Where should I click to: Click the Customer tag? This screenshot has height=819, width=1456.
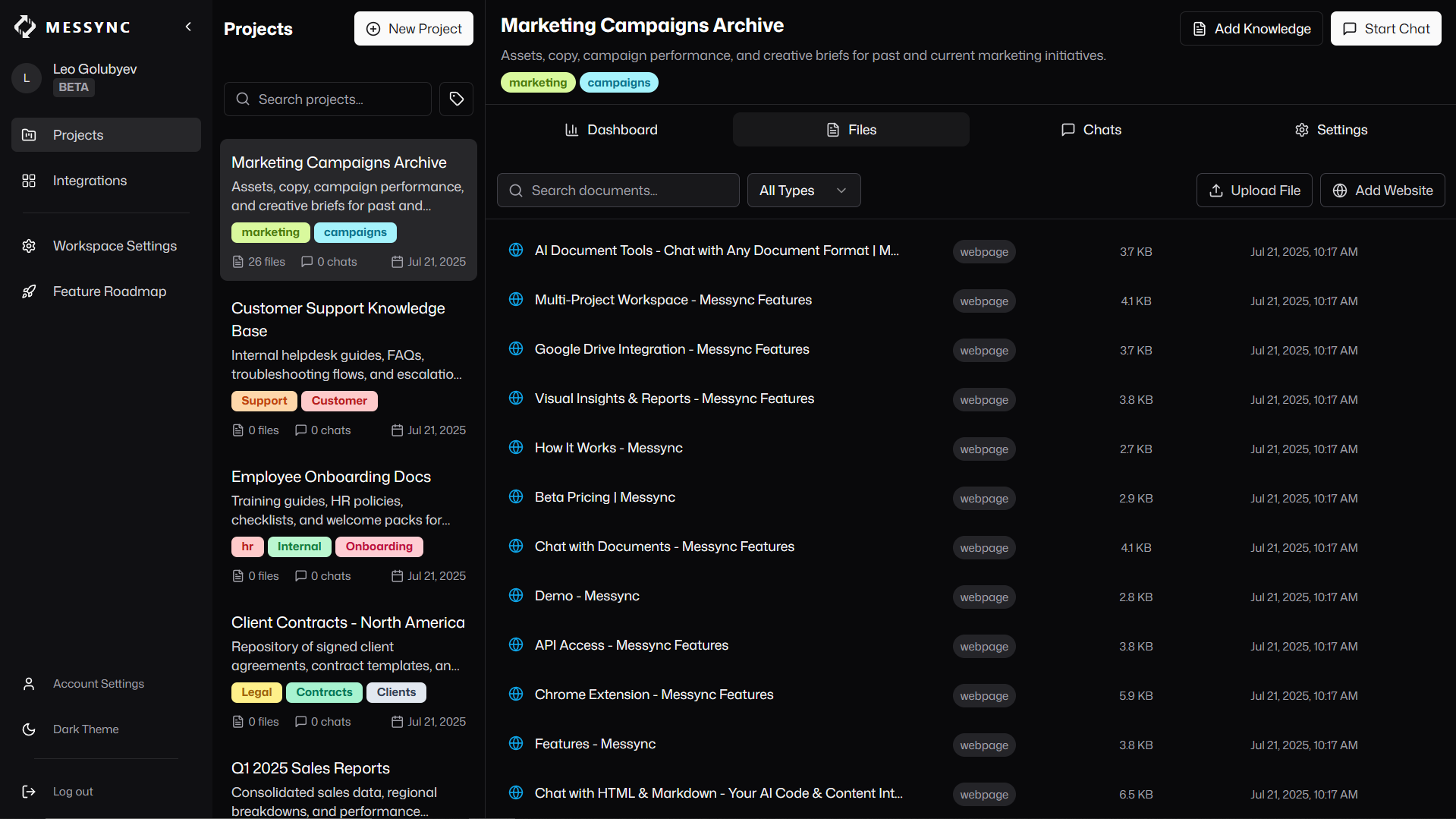339,401
